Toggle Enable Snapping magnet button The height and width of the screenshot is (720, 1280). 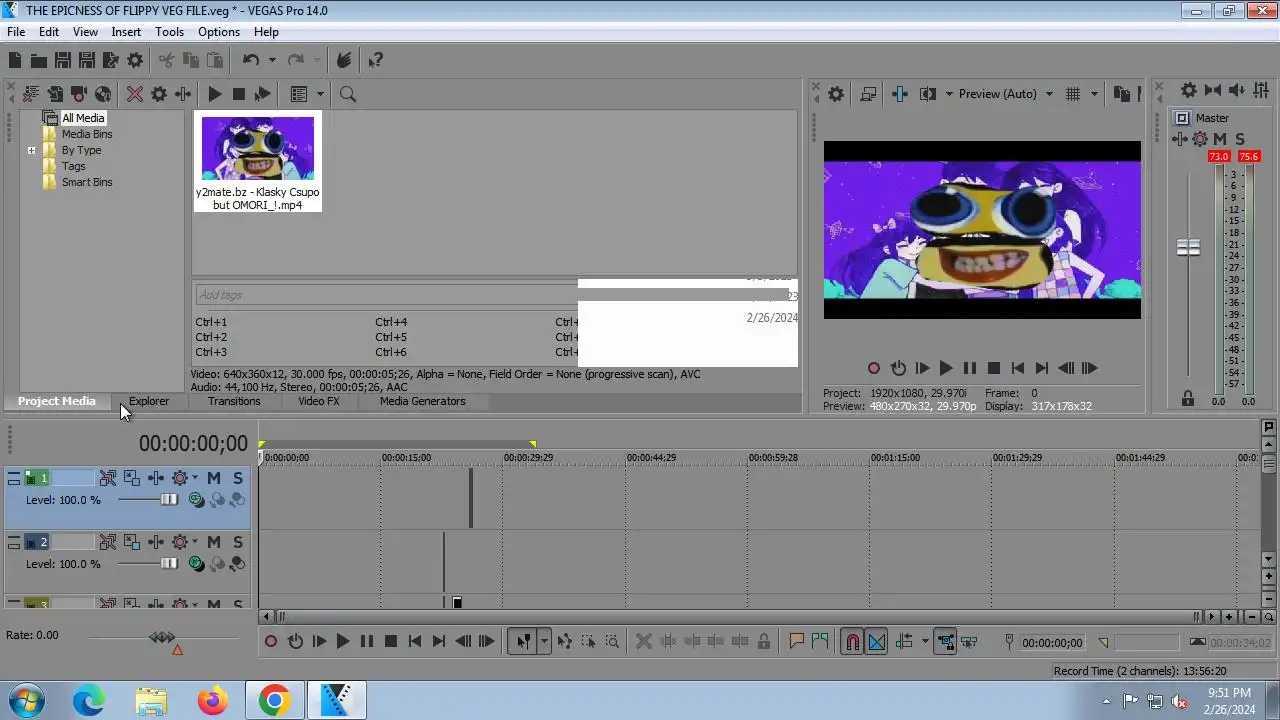pyautogui.click(x=852, y=642)
